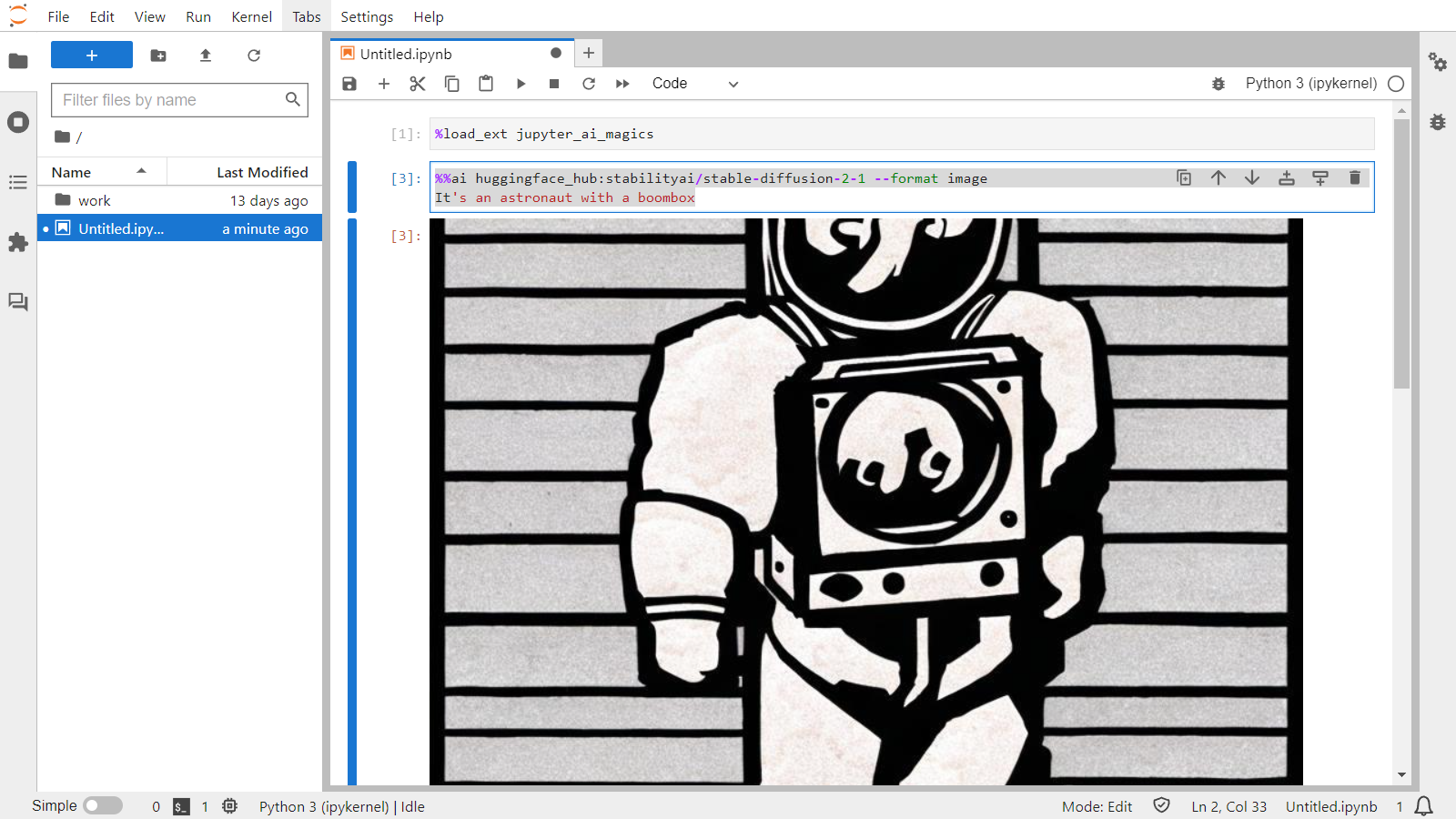Restart the kernel
The image size is (1456, 819).
click(x=589, y=83)
